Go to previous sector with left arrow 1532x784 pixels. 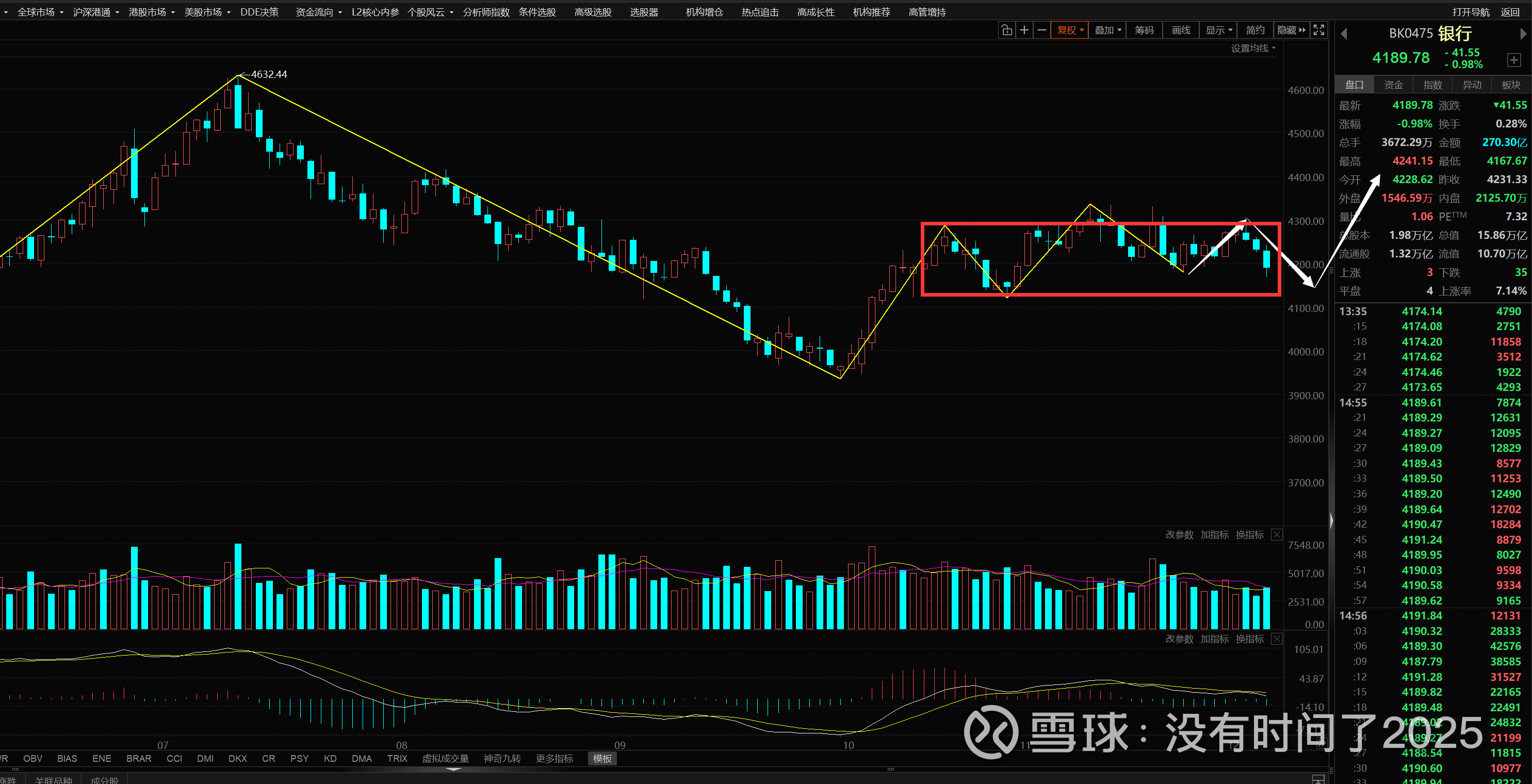(x=1344, y=34)
